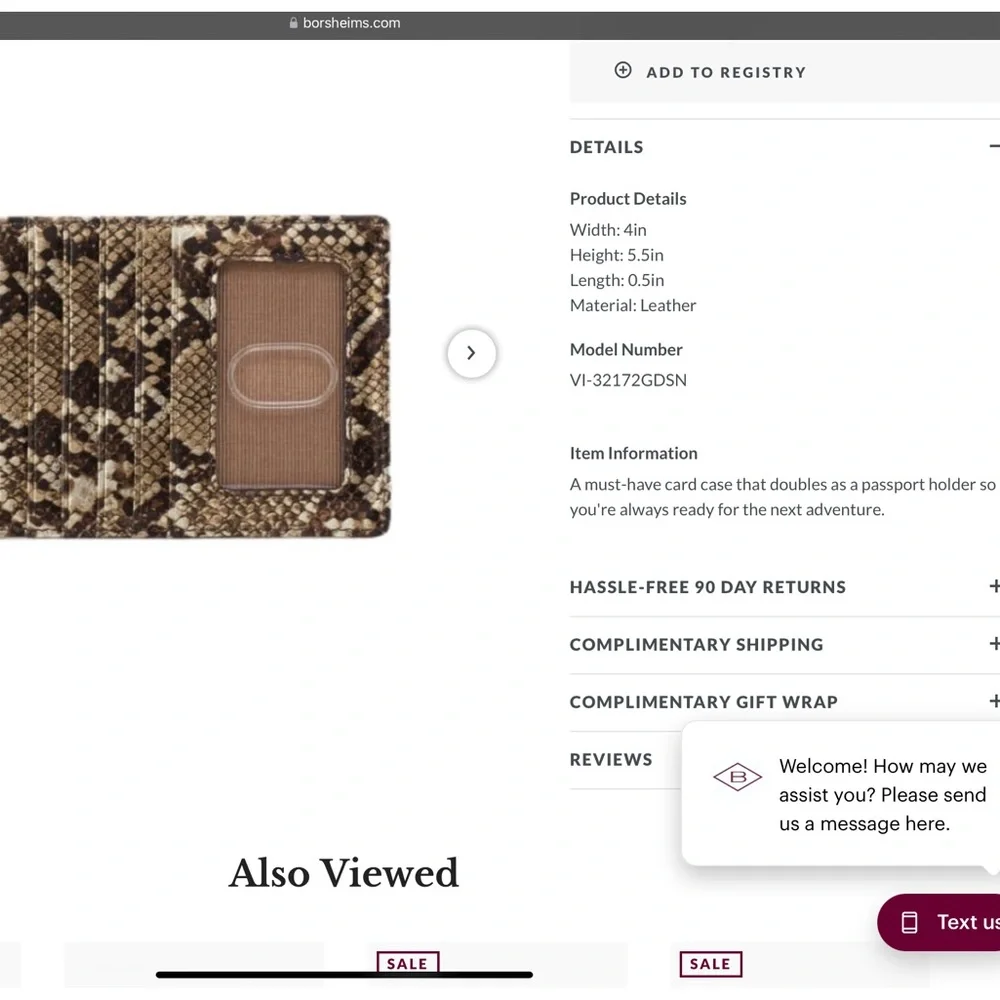Click the Borsheims diamond logo in chat bubble

pos(737,777)
